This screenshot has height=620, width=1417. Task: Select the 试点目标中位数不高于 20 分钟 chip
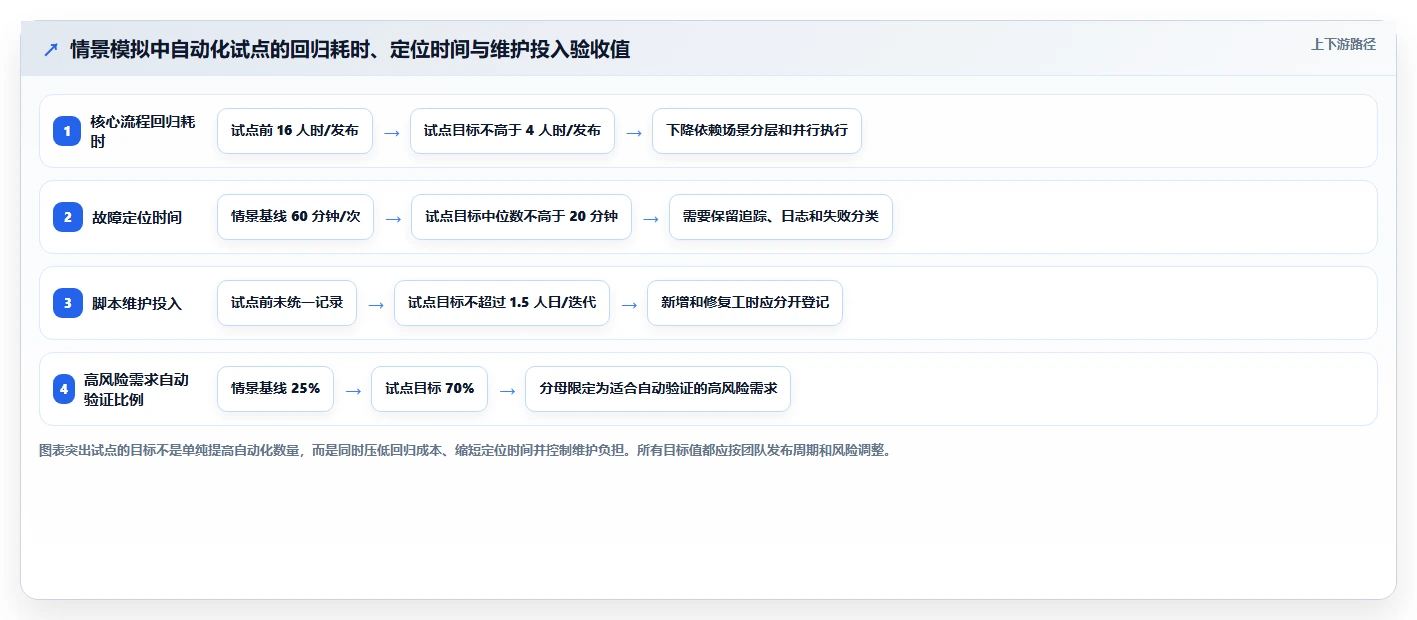click(521, 217)
